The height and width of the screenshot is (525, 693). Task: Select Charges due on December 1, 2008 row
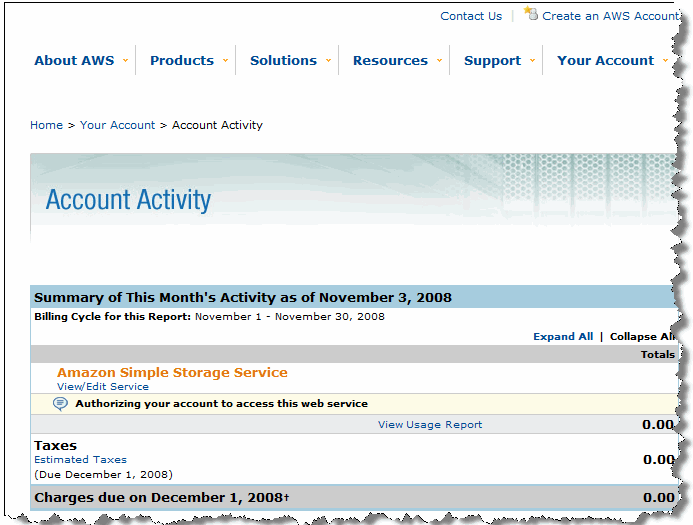point(354,497)
